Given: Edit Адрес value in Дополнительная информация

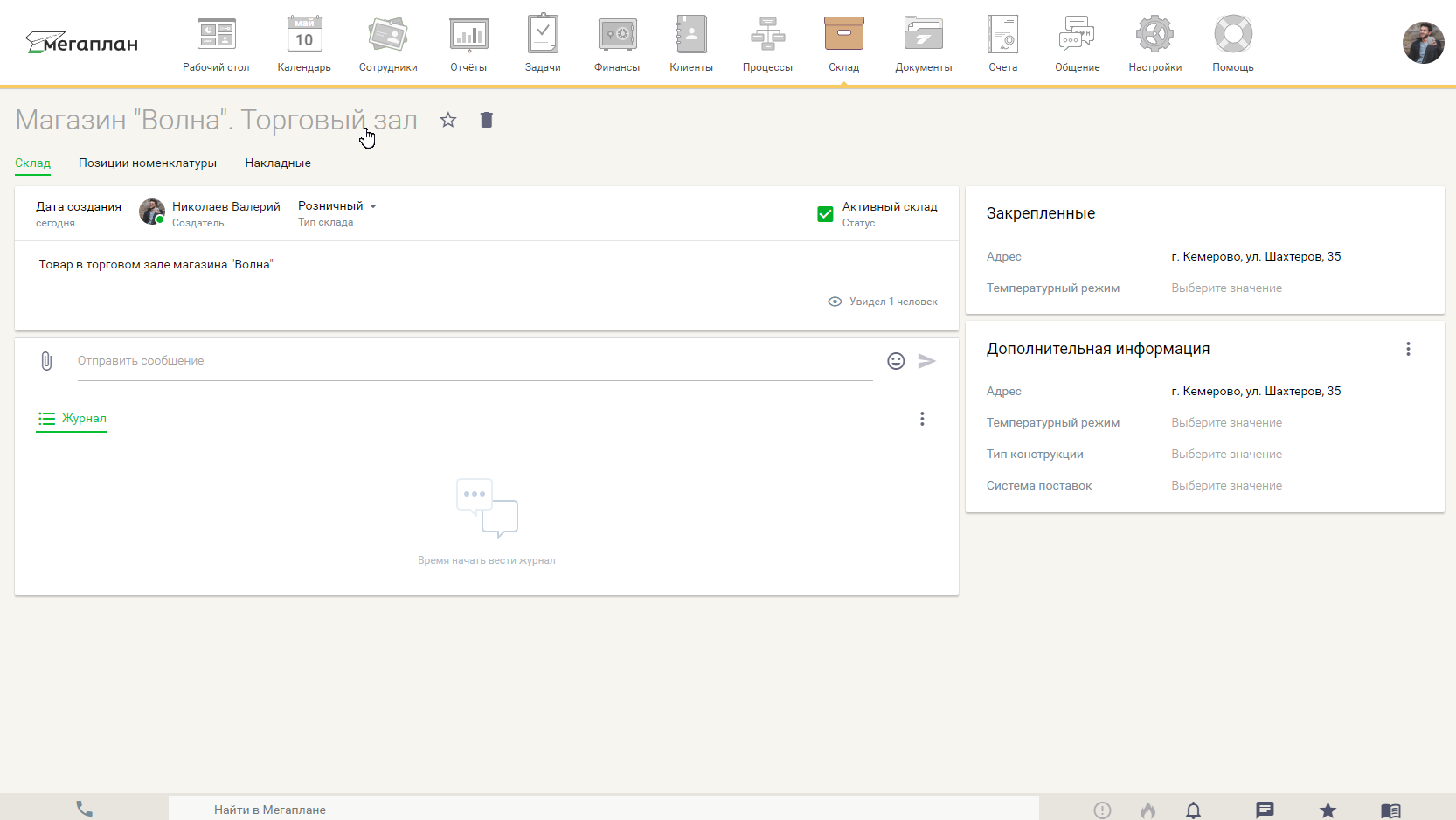Looking at the screenshot, I should pos(1256,391).
